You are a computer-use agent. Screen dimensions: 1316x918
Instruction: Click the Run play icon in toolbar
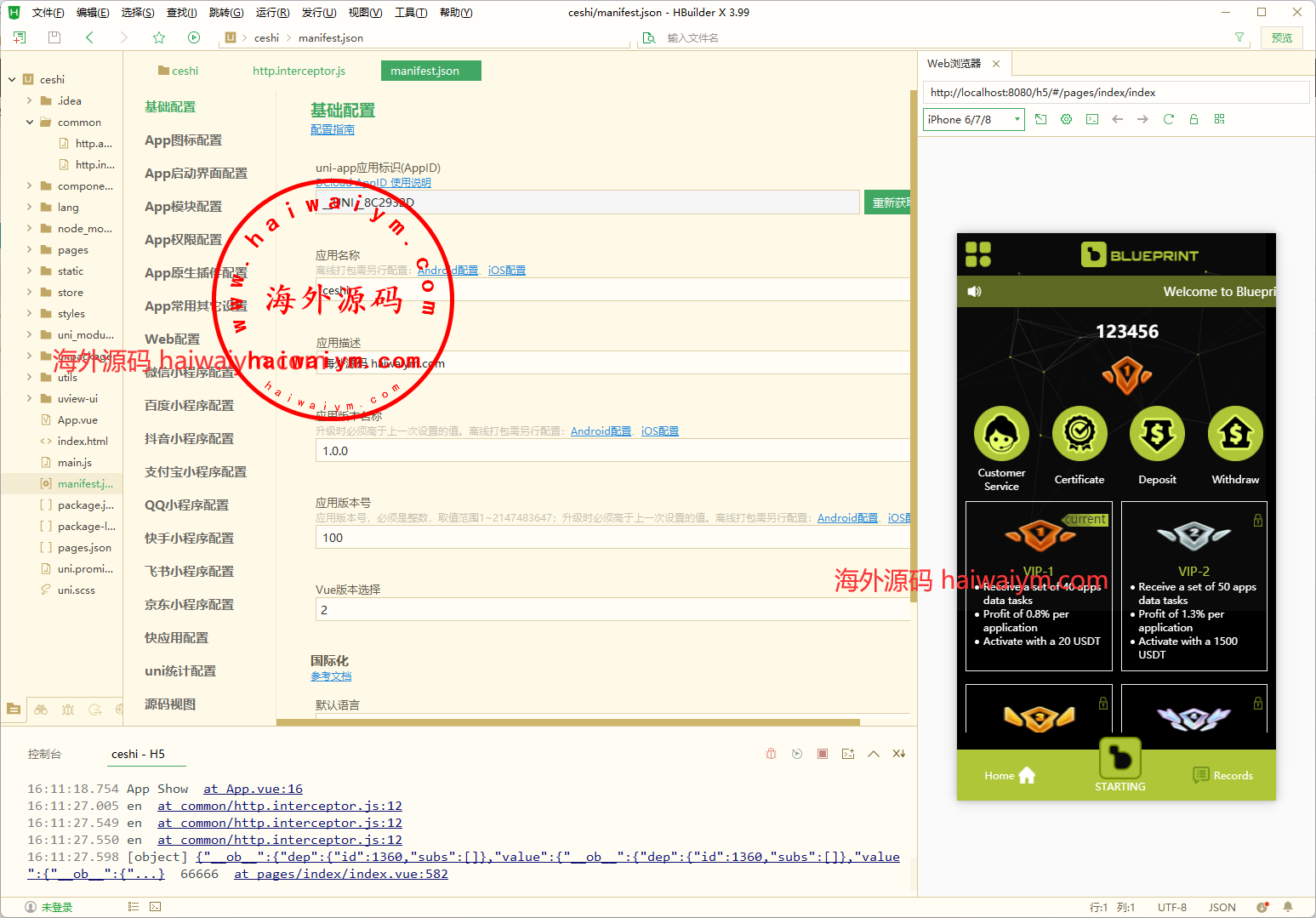pyautogui.click(x=194, y=37)
